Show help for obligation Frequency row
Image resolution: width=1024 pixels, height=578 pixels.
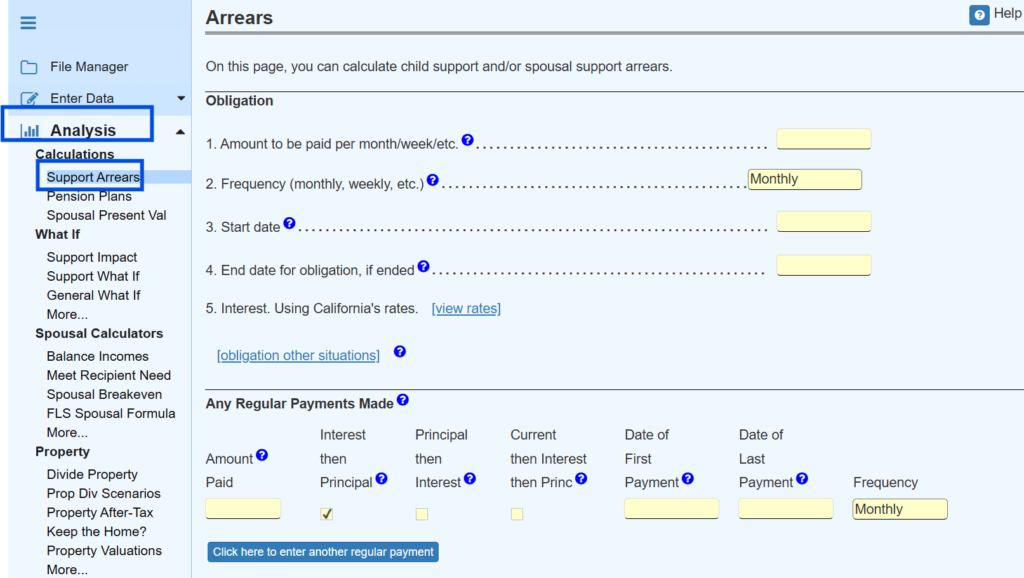[x=432, y=180]
